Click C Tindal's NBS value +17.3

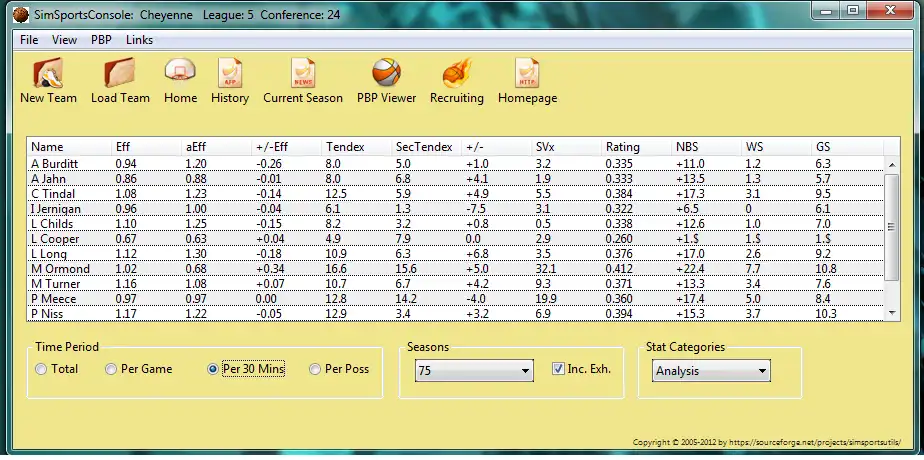[690, 194]
